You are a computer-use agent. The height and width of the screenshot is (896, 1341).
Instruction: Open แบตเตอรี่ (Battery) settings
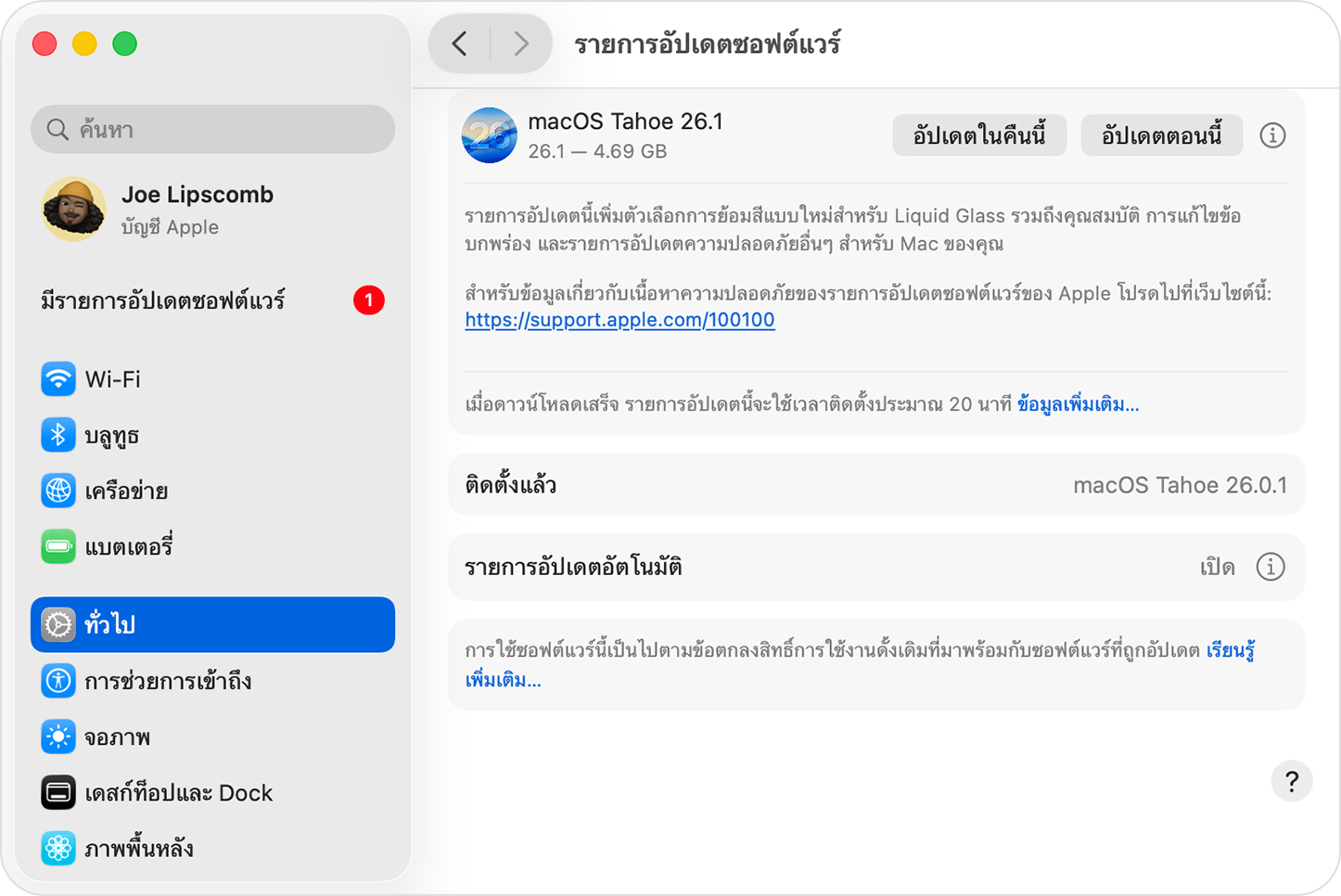pyautogui.click(x=126, y=546)
